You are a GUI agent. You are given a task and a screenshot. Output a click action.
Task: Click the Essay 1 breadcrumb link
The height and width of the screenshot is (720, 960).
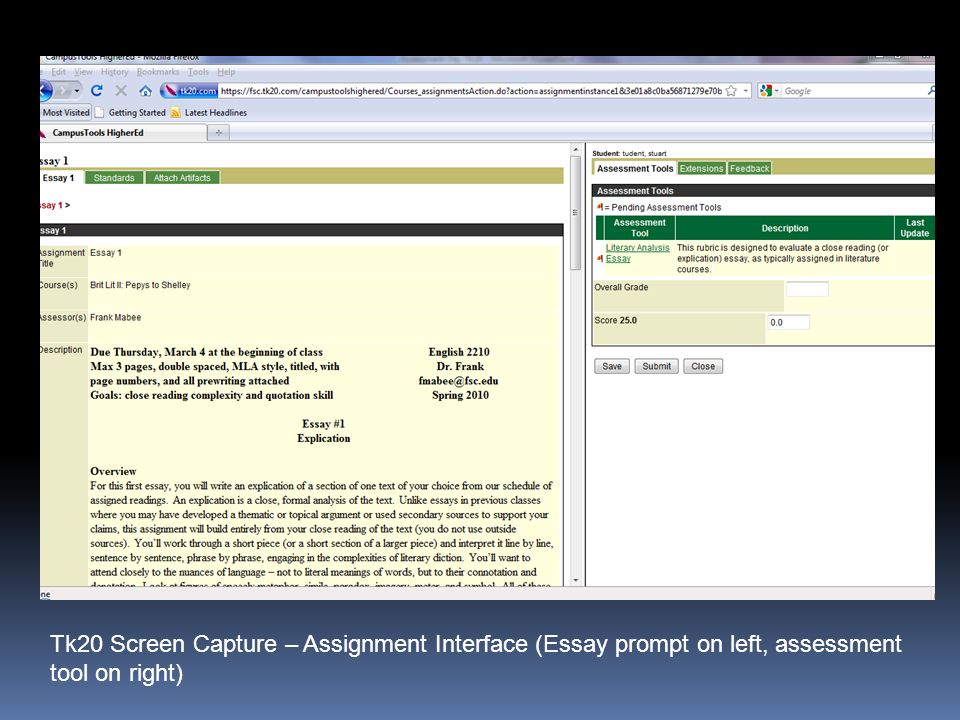(x=51, y=205)
